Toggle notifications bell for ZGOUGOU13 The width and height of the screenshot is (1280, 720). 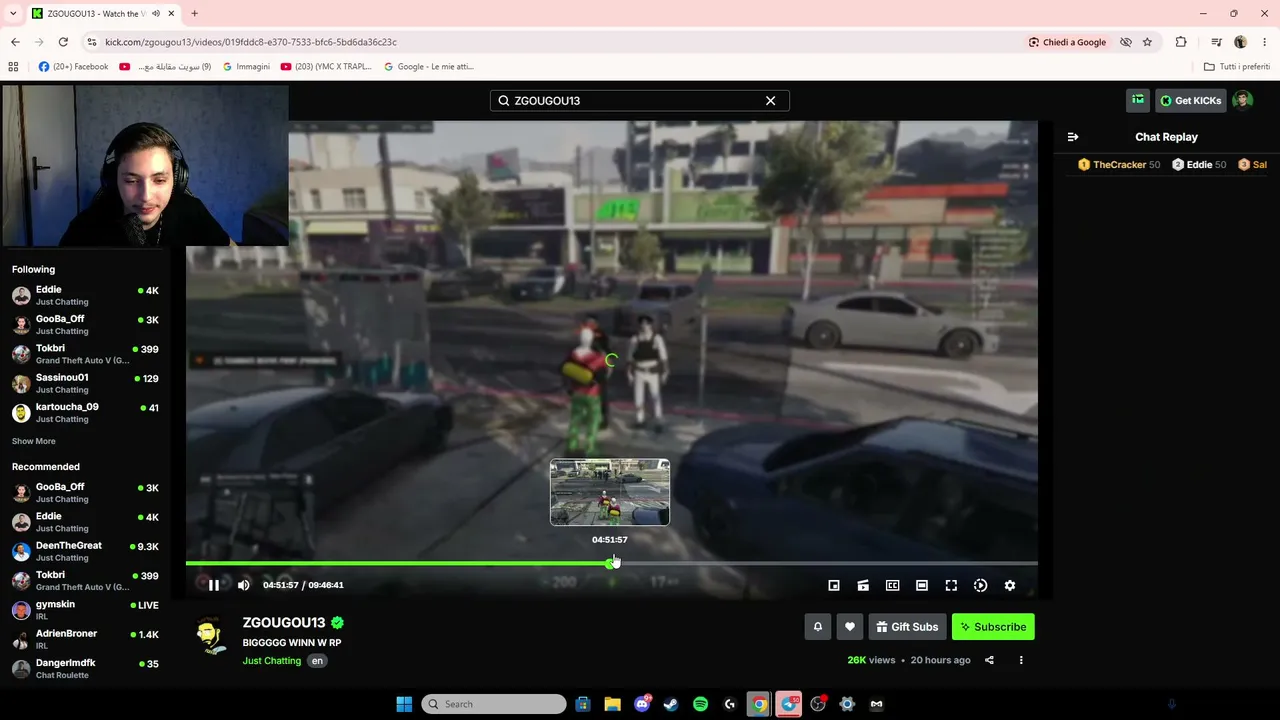coord(818,627)
